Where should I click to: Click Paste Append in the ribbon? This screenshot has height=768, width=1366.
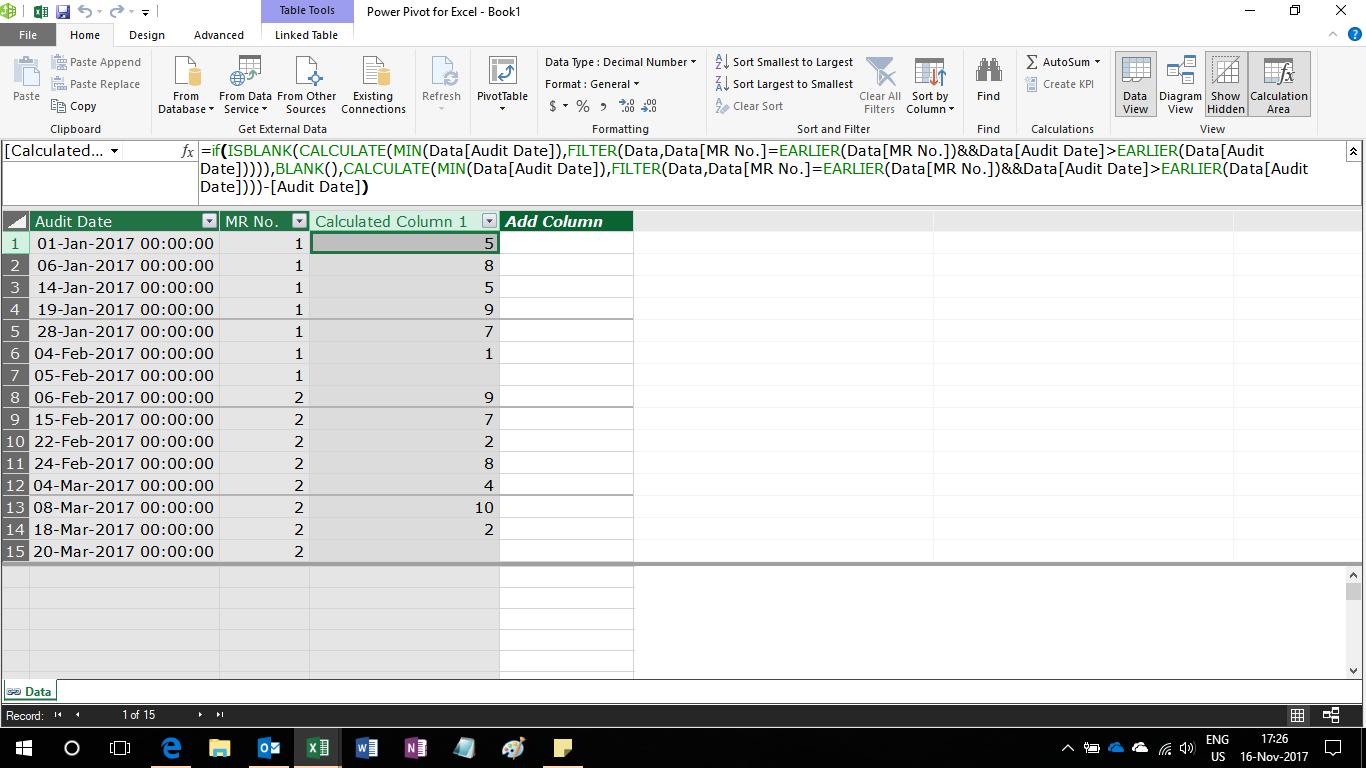(96, 62)
